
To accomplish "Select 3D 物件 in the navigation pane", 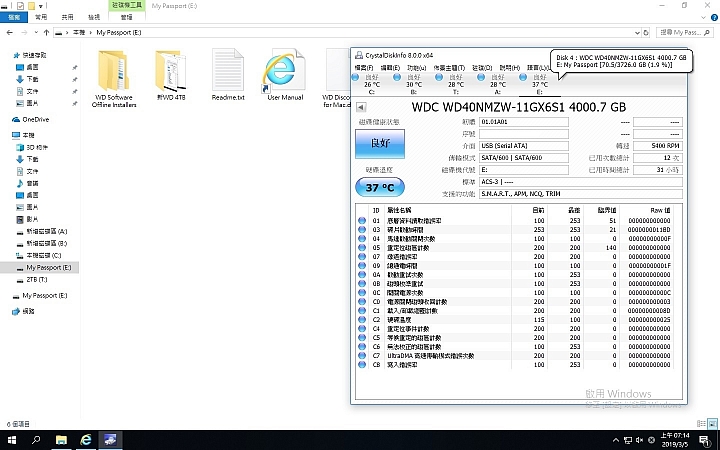I will click(x=37, y=147).
